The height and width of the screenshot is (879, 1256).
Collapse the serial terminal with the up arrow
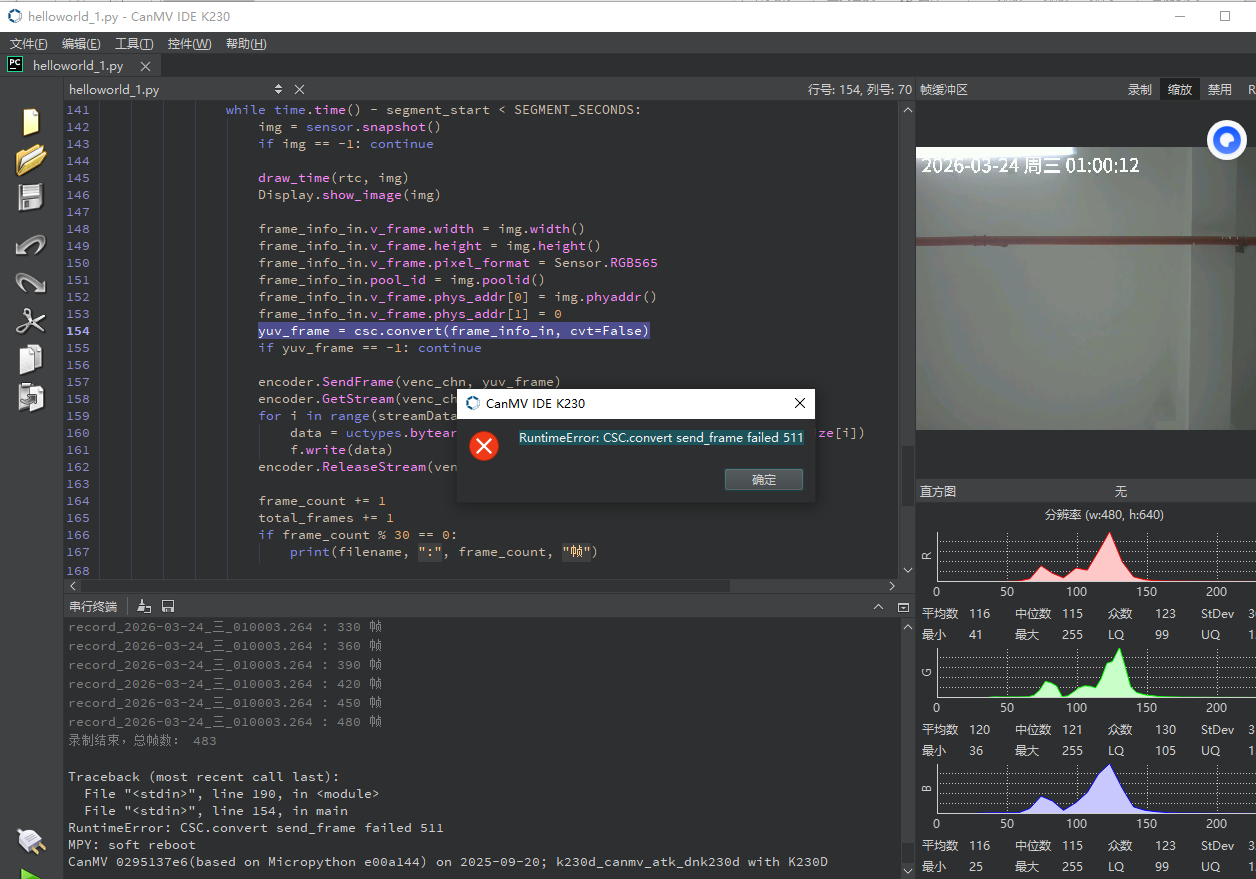878,607
